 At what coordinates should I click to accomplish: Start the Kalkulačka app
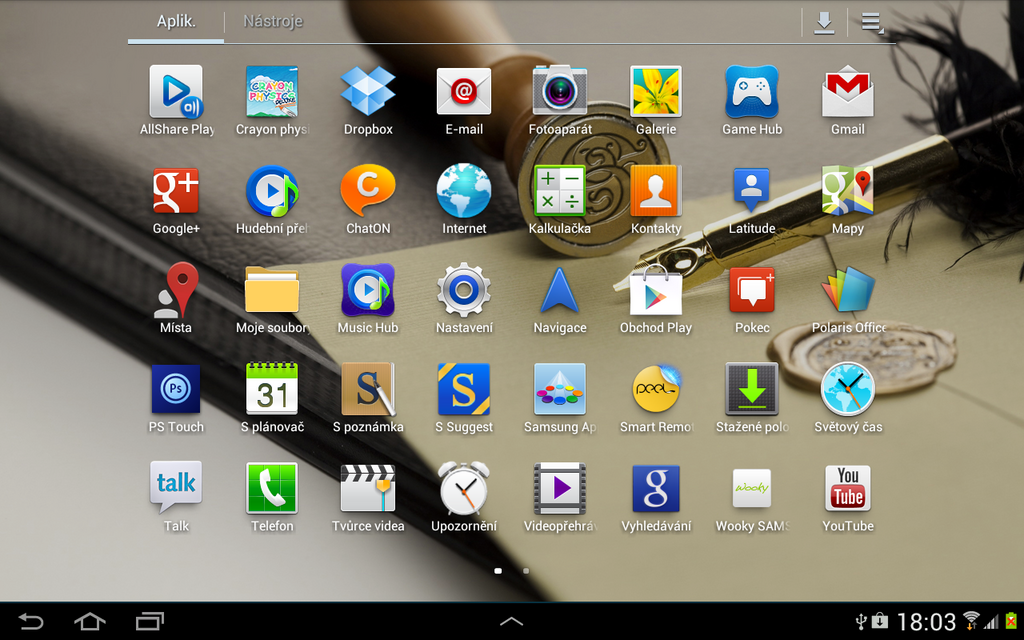(560, 190)
